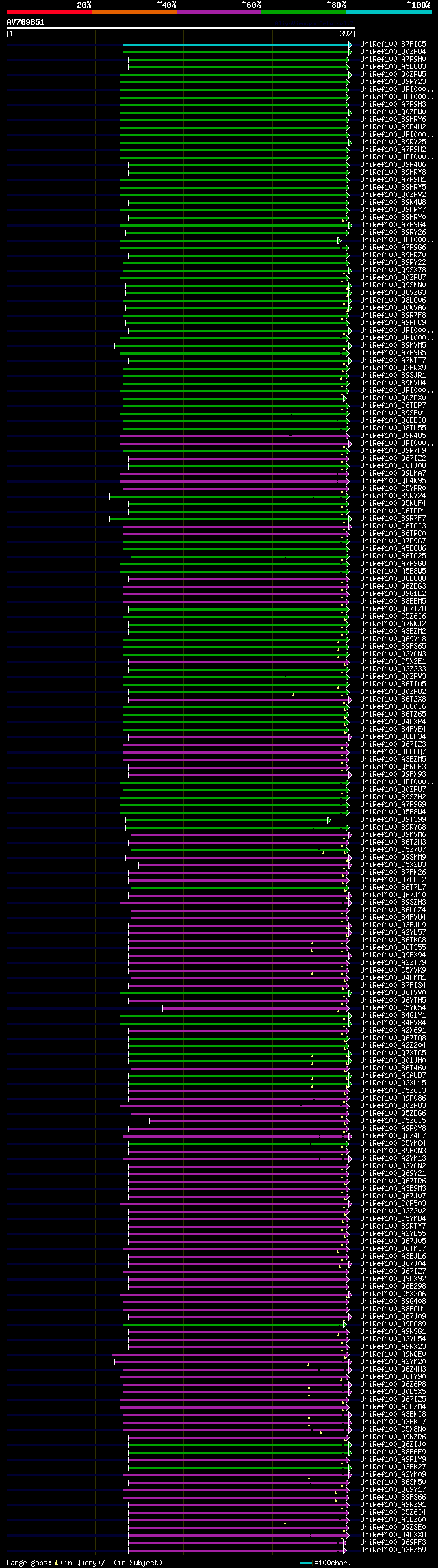The height and width of the screenshot is (1568, 438).
Task: Click the red ~20% legend segment
Action: pos(49,12)
